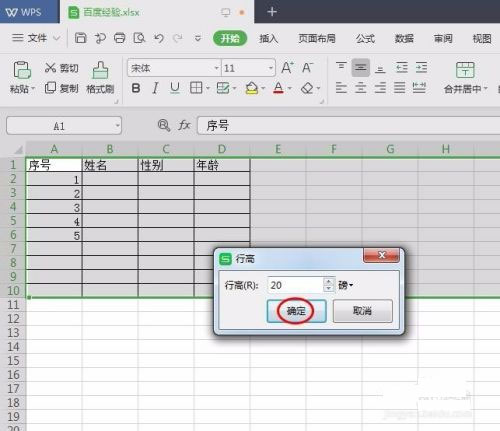This screenshot has width=500, height=431.
Task: Click the insert function fx icon
Action: click(x=184, y=125)
